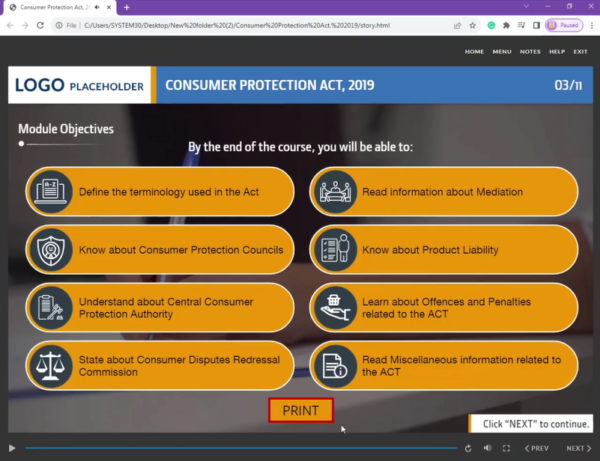The image size is (600, 461).
Task: Click the terminology definition icon
Action: pyautogui.click(x=48, y=192)
